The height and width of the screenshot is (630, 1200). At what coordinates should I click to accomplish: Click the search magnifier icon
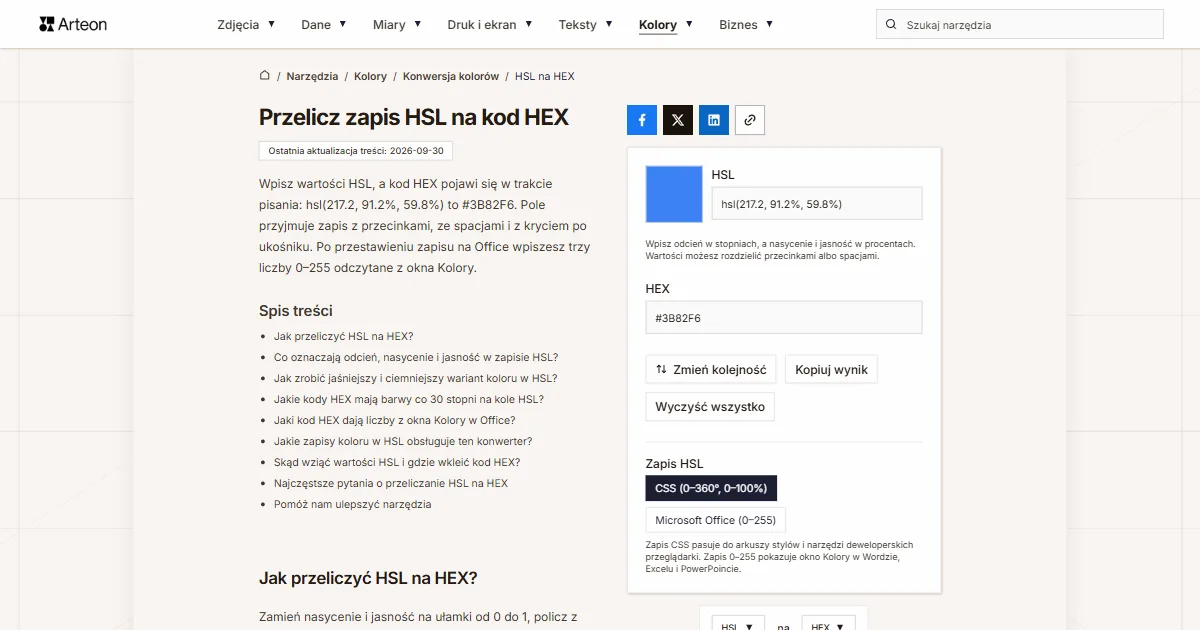pos(891,24)
